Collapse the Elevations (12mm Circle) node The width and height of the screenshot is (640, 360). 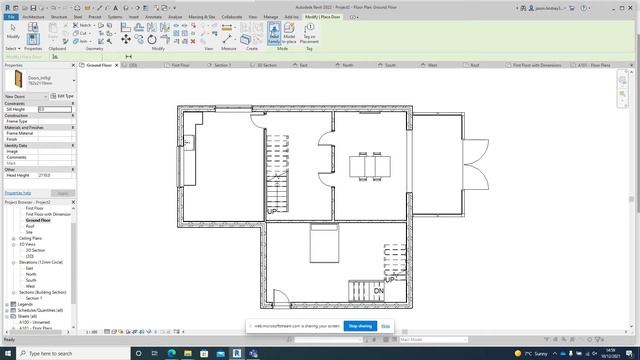[13, 262]
